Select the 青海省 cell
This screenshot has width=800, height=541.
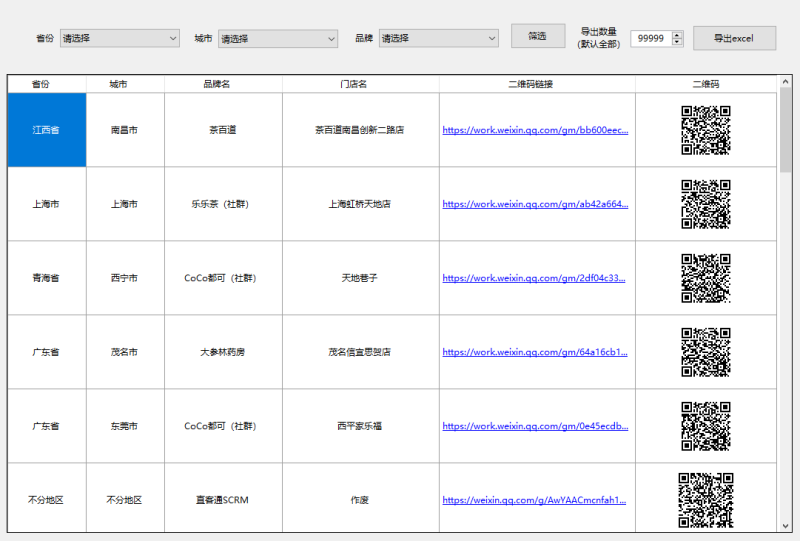click(x=47, y=278)
